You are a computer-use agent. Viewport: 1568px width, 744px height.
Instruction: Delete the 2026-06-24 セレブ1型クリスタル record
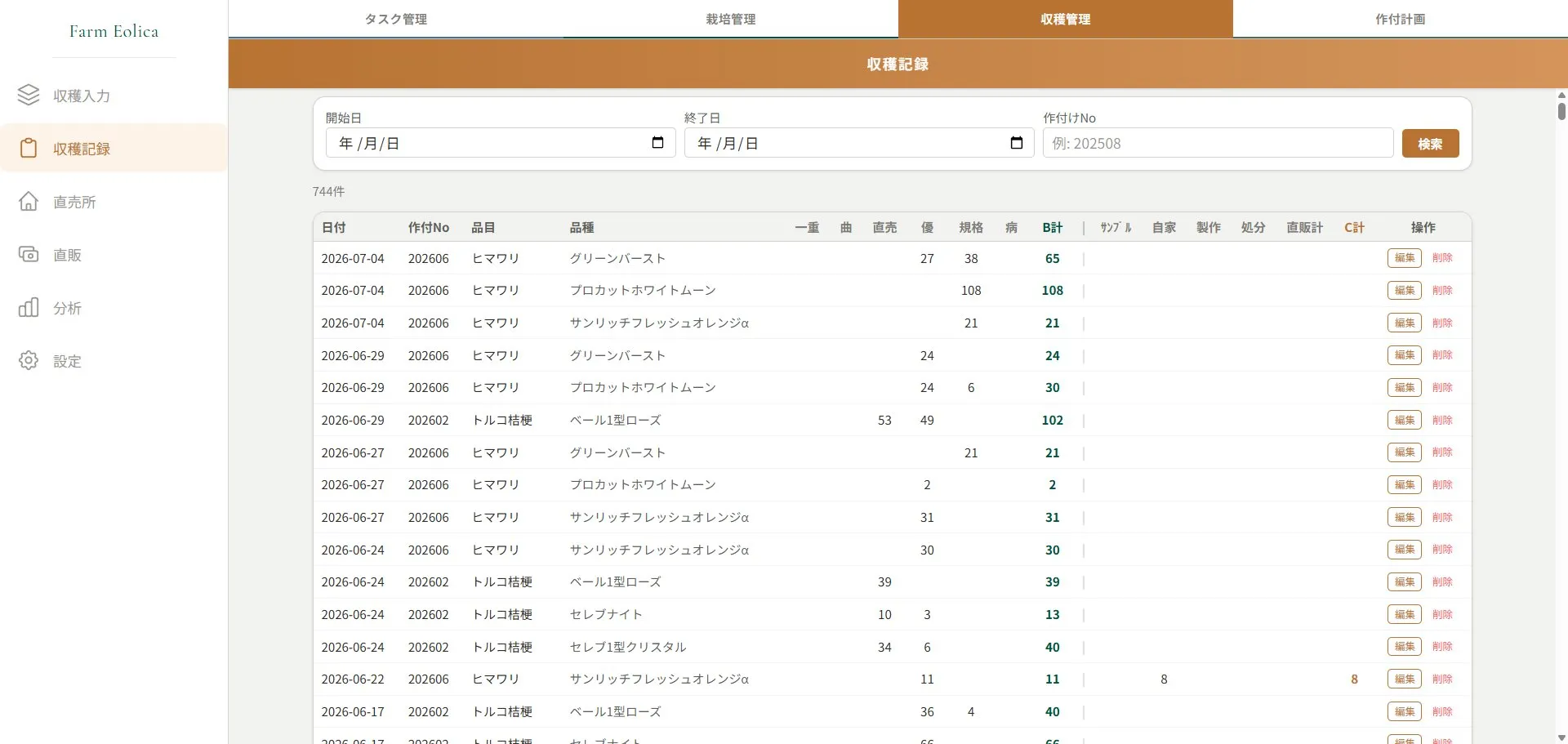(x=1442, y=647)
